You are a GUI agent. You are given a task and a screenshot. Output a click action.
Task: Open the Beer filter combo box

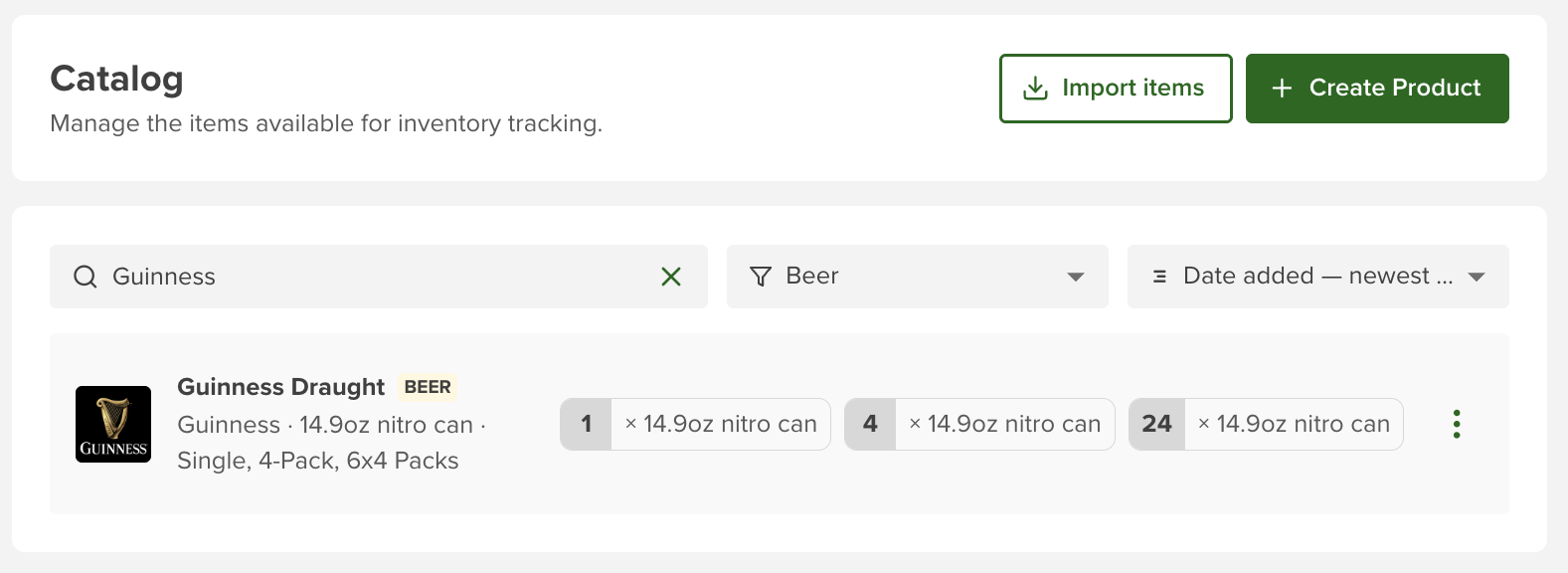tap(918, 277)
